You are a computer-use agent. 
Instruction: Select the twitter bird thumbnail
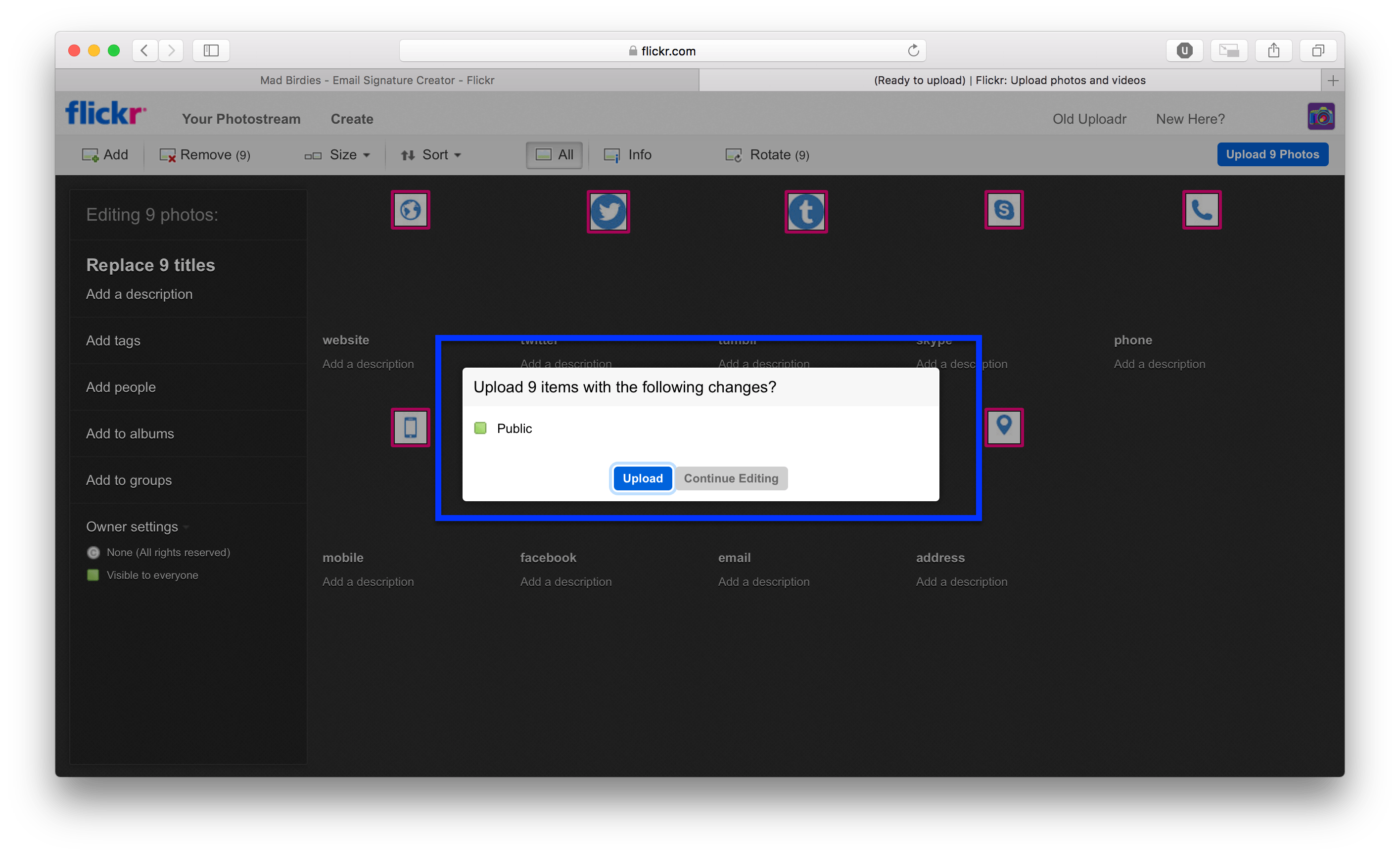608,211
